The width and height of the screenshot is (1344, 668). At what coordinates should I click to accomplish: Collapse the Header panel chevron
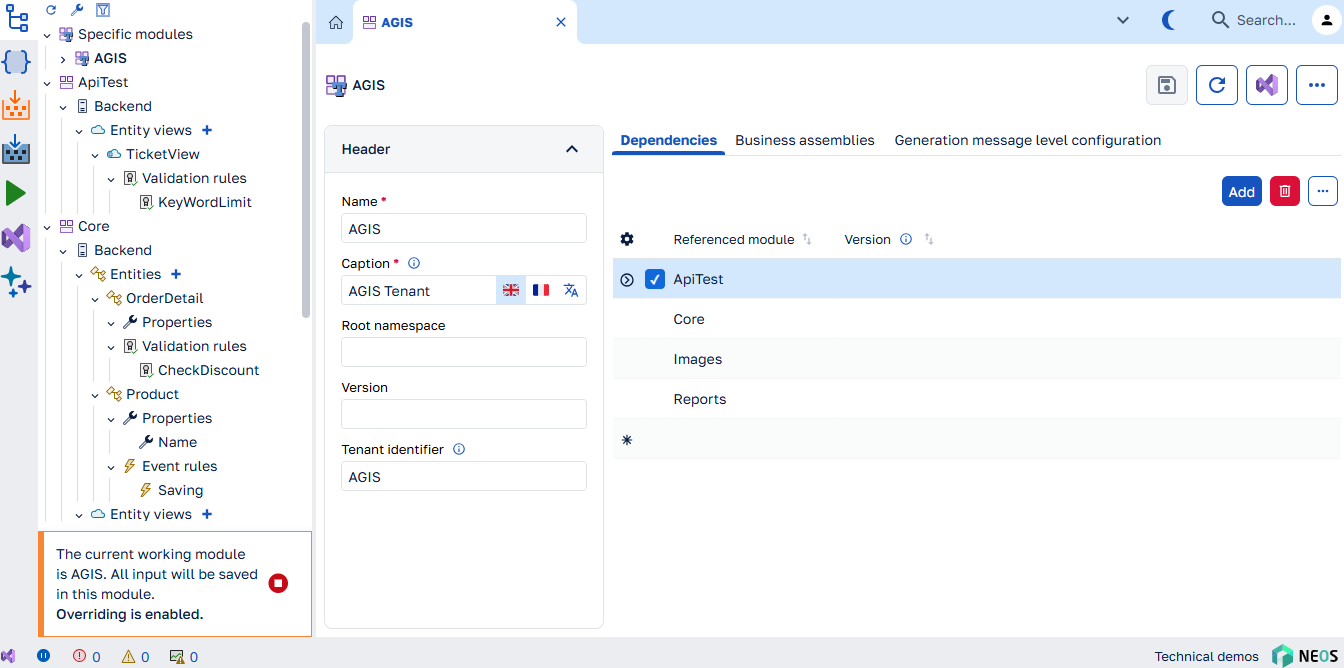pos(572,149)
